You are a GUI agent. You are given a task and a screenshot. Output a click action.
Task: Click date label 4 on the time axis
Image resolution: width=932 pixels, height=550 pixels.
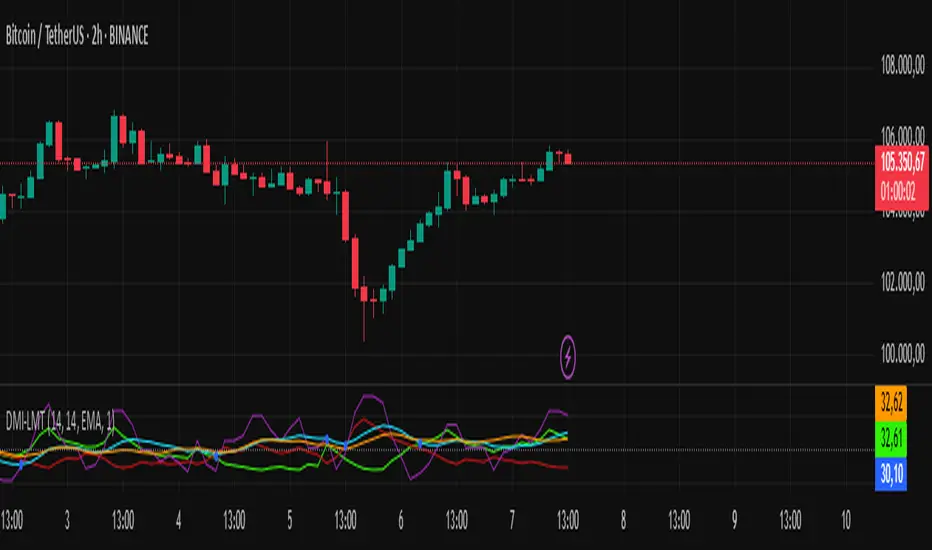(x=178, y=520)
